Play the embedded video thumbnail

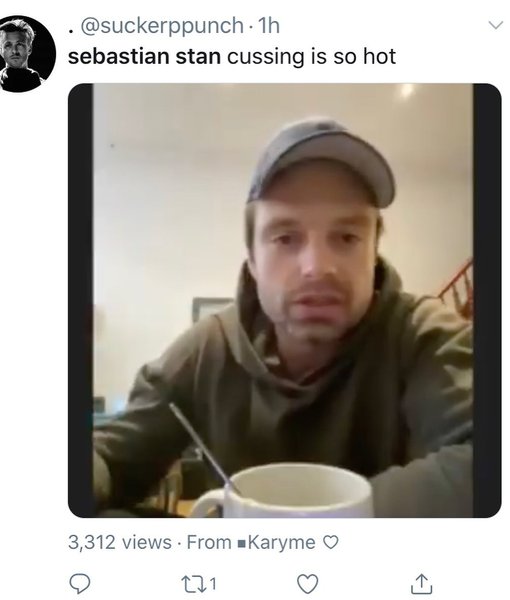tap(285, 300)
